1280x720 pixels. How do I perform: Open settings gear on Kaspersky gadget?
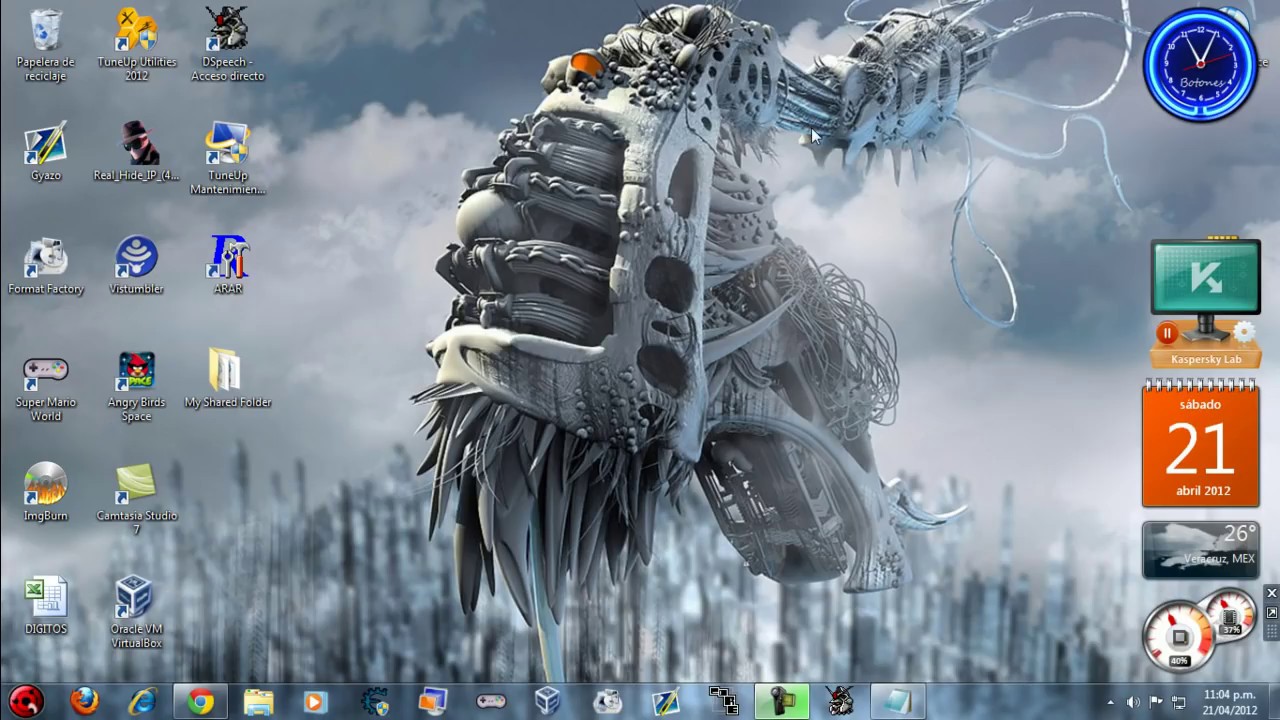click(x=1244, y=332)
